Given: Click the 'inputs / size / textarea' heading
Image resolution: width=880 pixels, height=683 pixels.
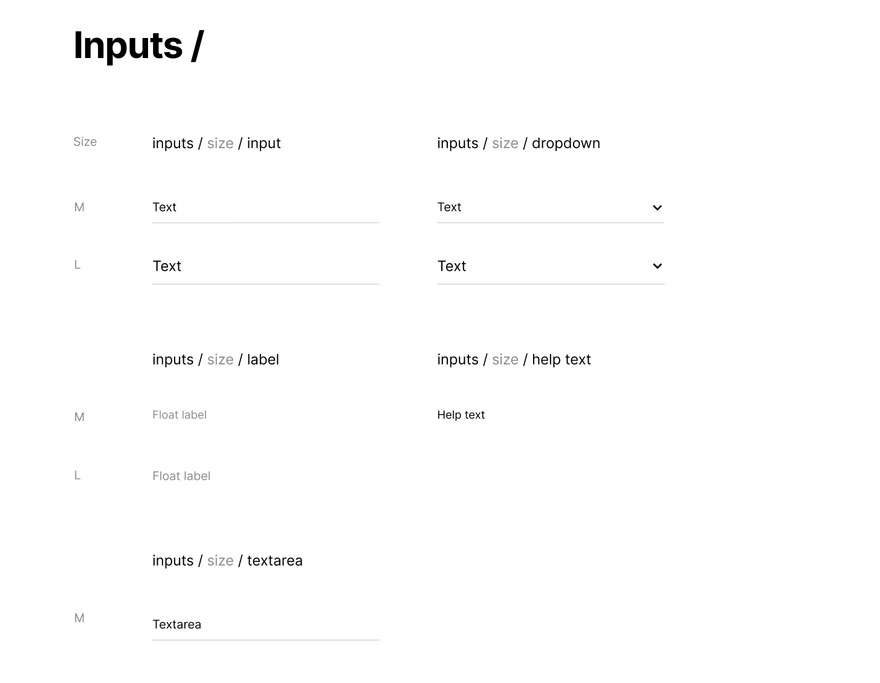Looking at the screenshot, I should [x=227, y=560].
